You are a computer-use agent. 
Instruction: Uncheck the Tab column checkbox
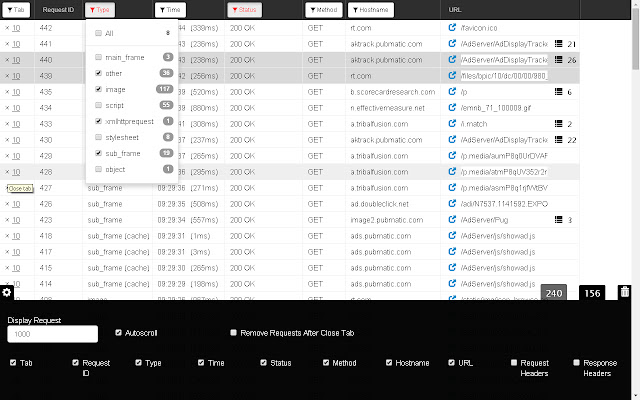click(x=13, y=362)
